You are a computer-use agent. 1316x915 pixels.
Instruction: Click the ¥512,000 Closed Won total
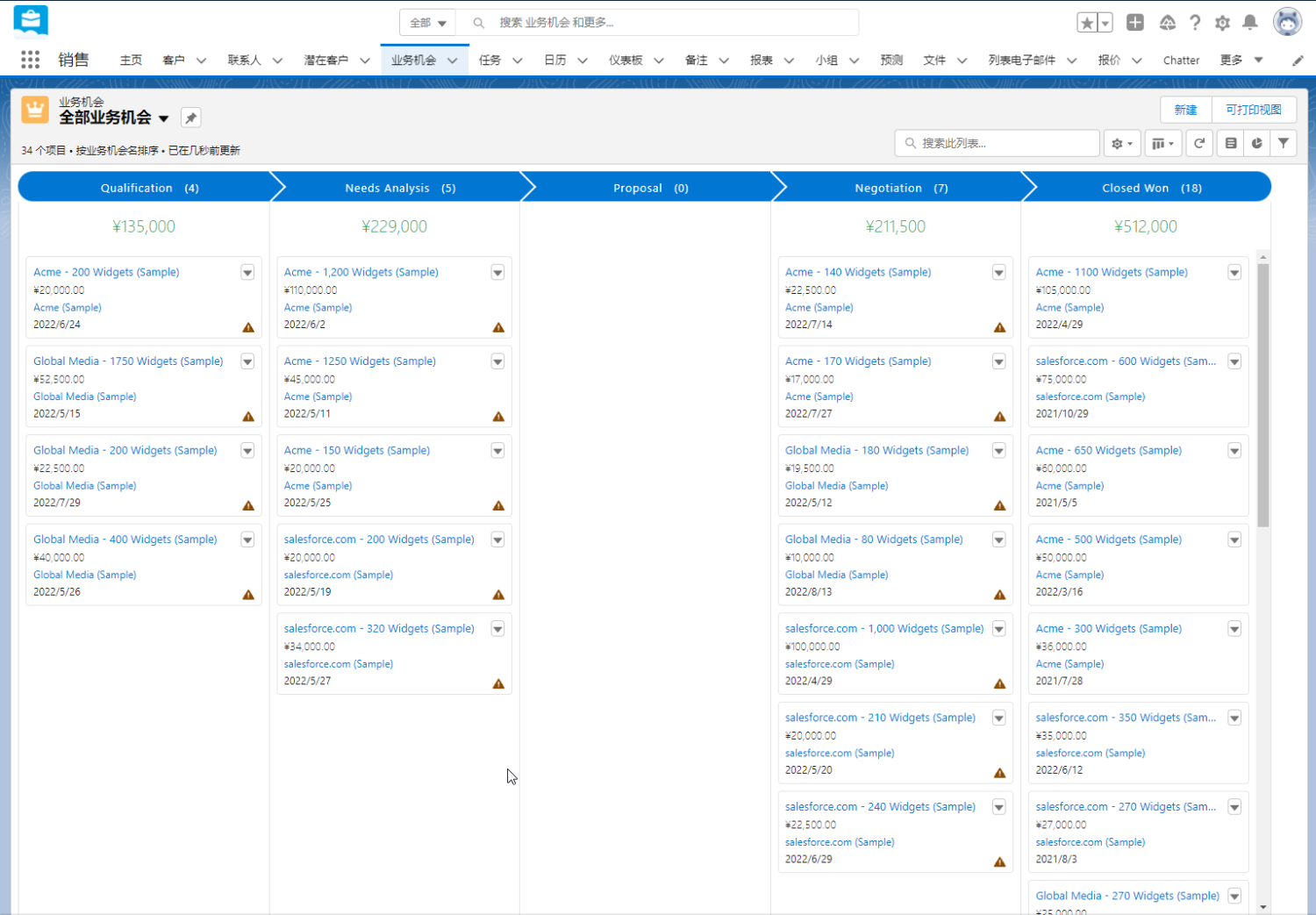1146,226
